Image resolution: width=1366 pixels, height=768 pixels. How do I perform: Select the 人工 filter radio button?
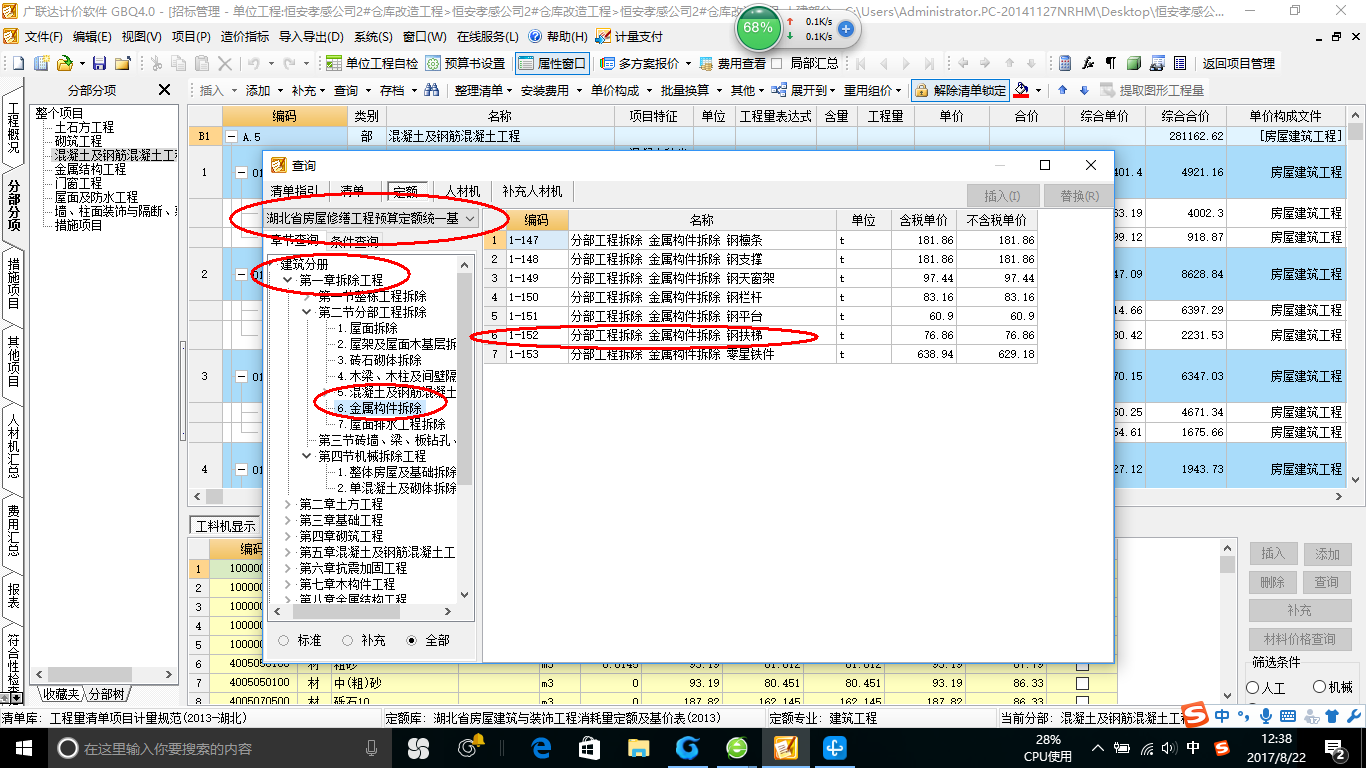click(x=1253, y=688)
